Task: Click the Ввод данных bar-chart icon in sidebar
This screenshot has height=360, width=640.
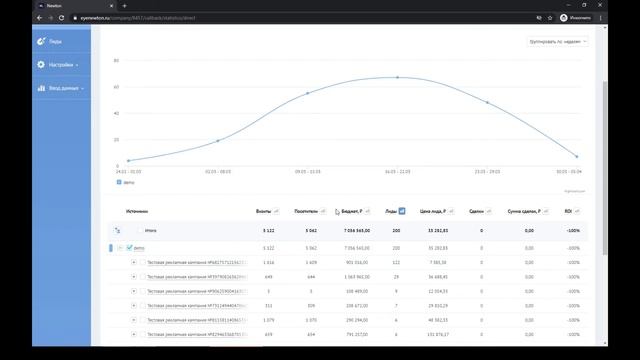Action: point(41,88)
